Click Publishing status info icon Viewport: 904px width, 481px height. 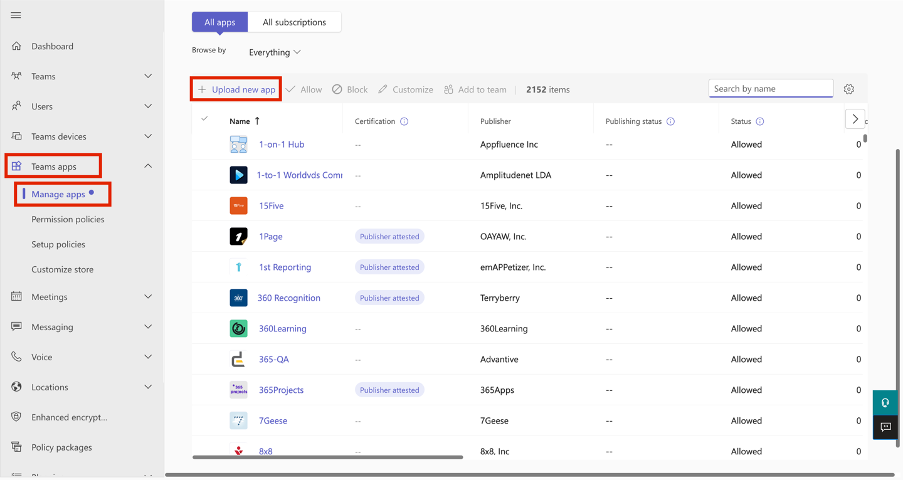click(671, 121)
